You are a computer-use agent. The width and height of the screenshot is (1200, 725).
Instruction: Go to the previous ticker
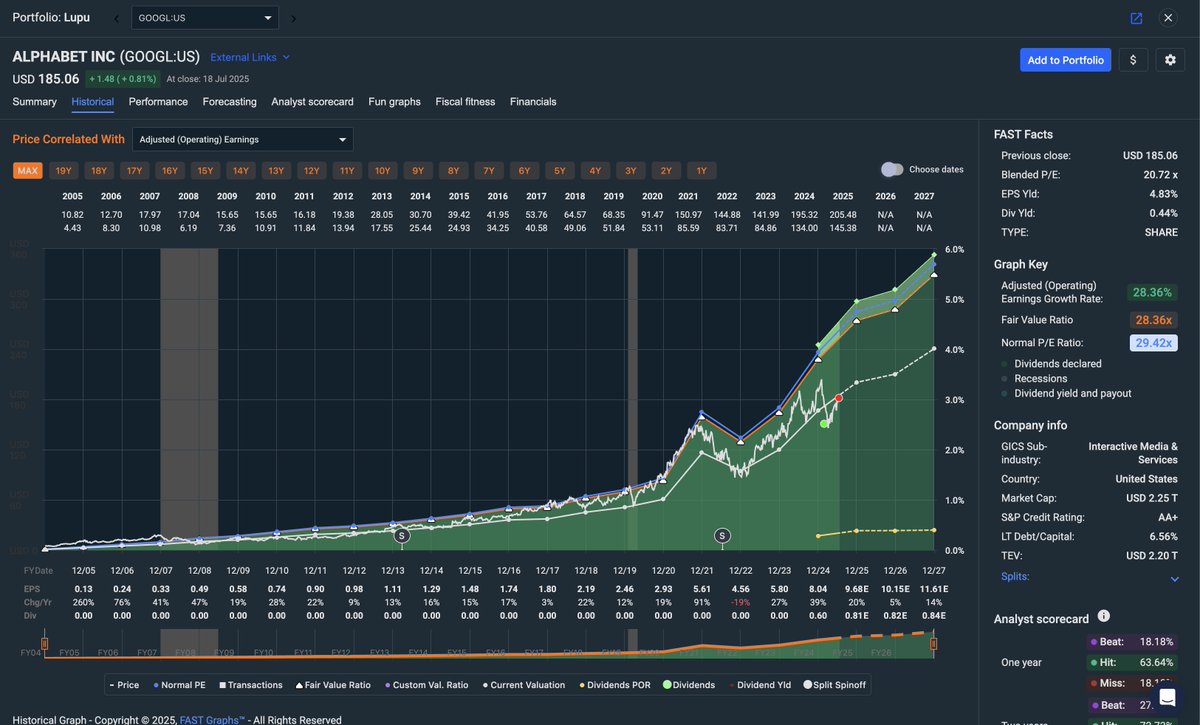point(115,18)
